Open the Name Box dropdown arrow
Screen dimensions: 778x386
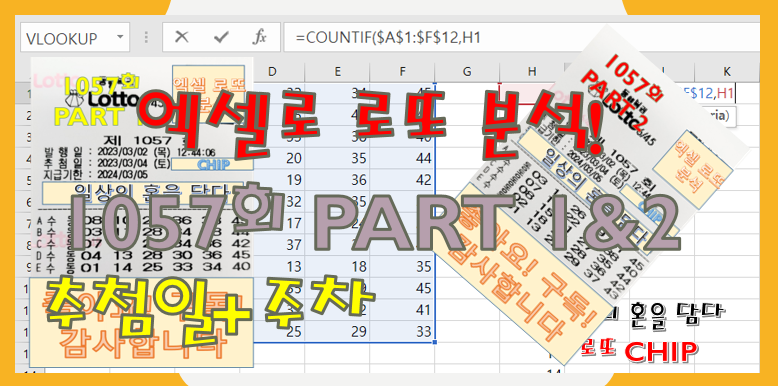click(120, 38)
